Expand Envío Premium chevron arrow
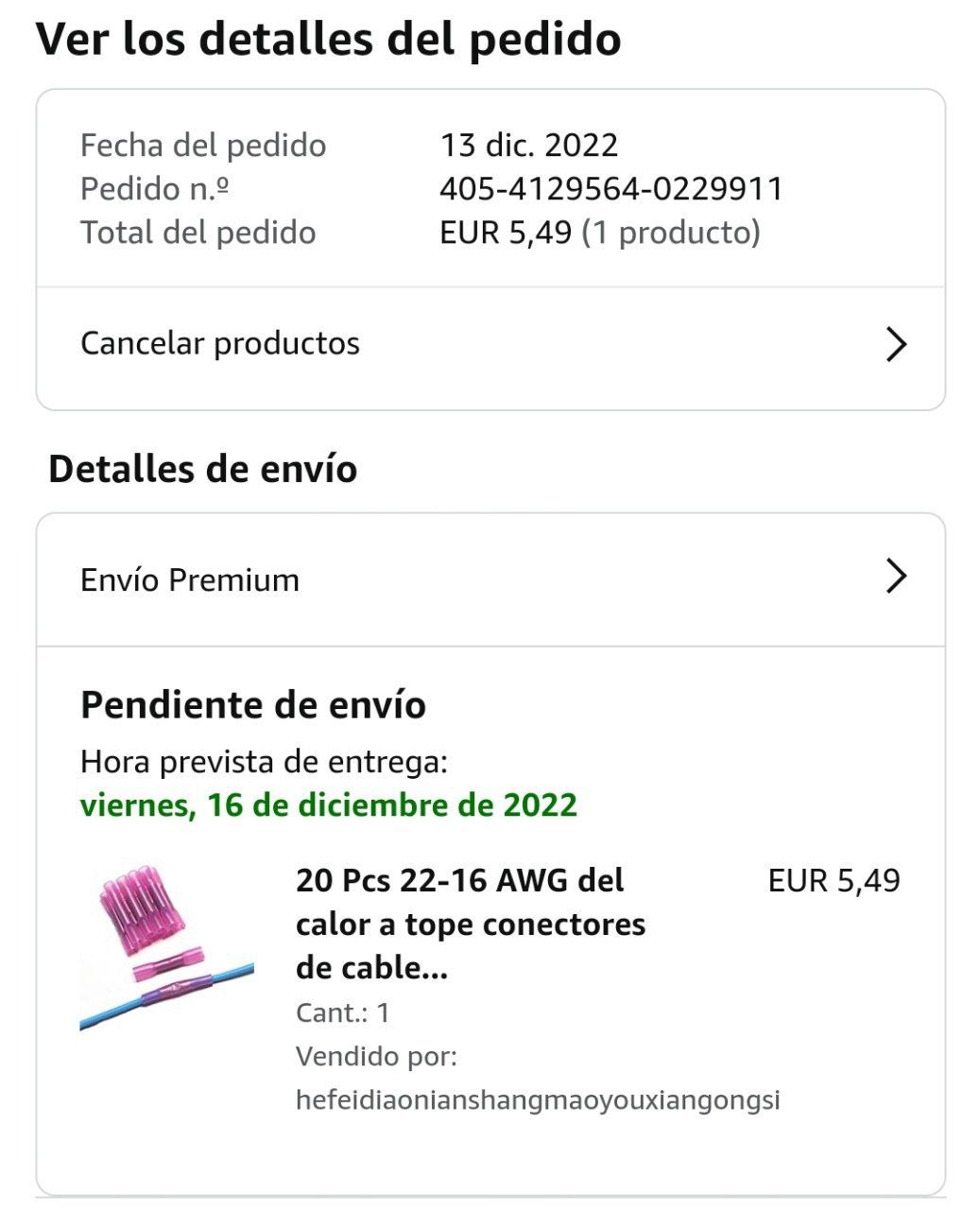 pos(896,576)
